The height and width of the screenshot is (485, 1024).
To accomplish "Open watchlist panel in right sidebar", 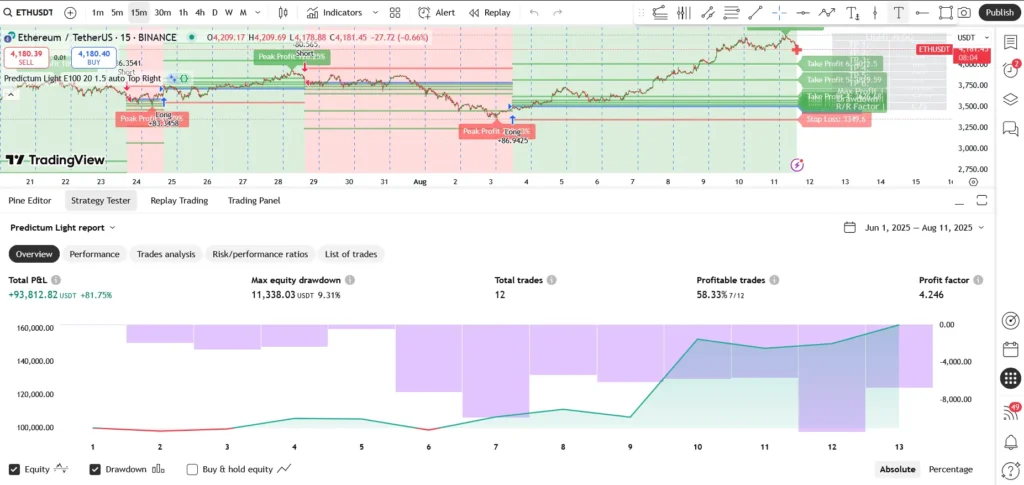I will point(1010,42).
